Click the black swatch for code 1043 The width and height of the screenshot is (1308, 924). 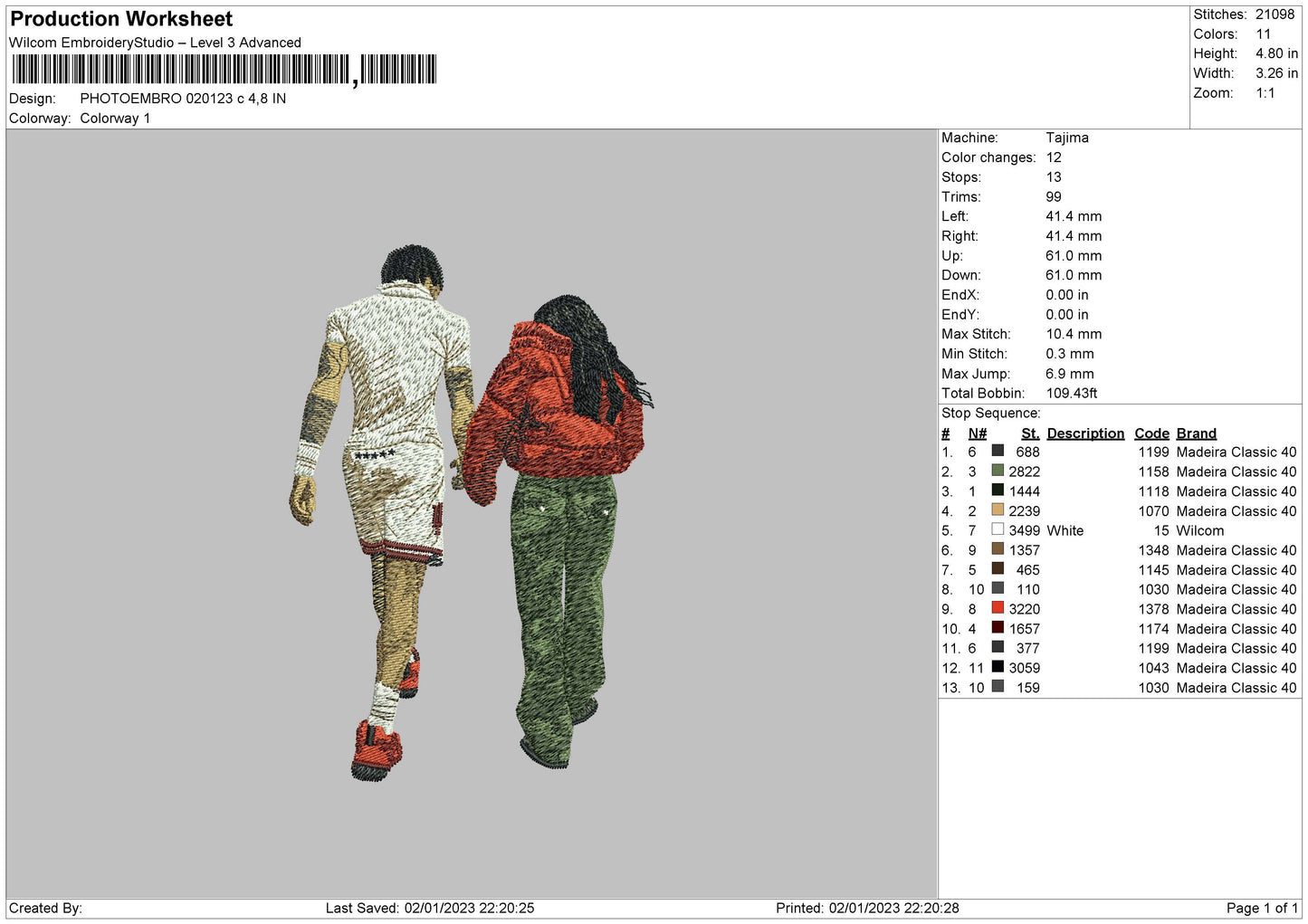(x=998, y=667)
